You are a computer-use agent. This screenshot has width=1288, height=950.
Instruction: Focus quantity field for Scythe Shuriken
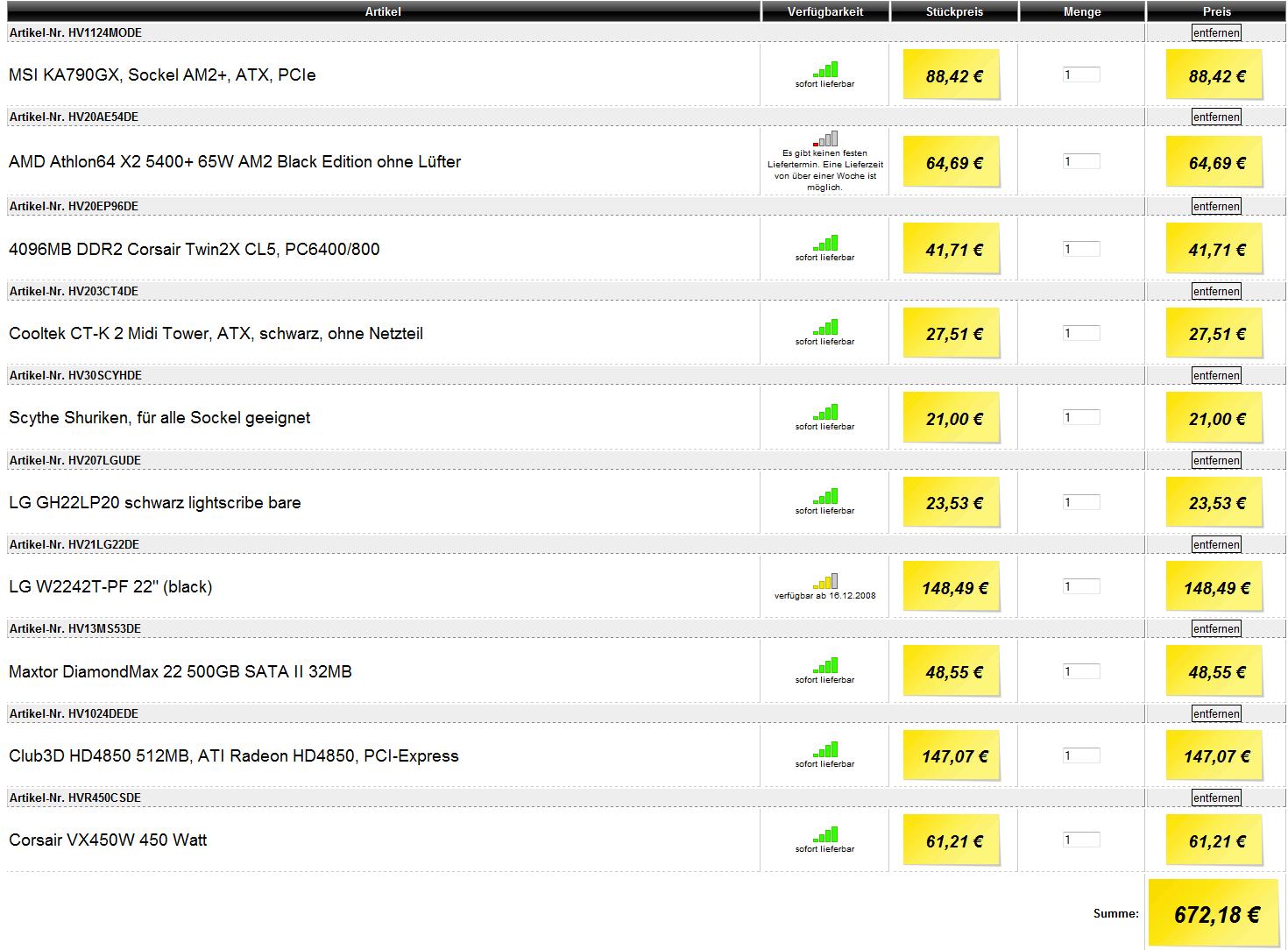pos(1081,418)
